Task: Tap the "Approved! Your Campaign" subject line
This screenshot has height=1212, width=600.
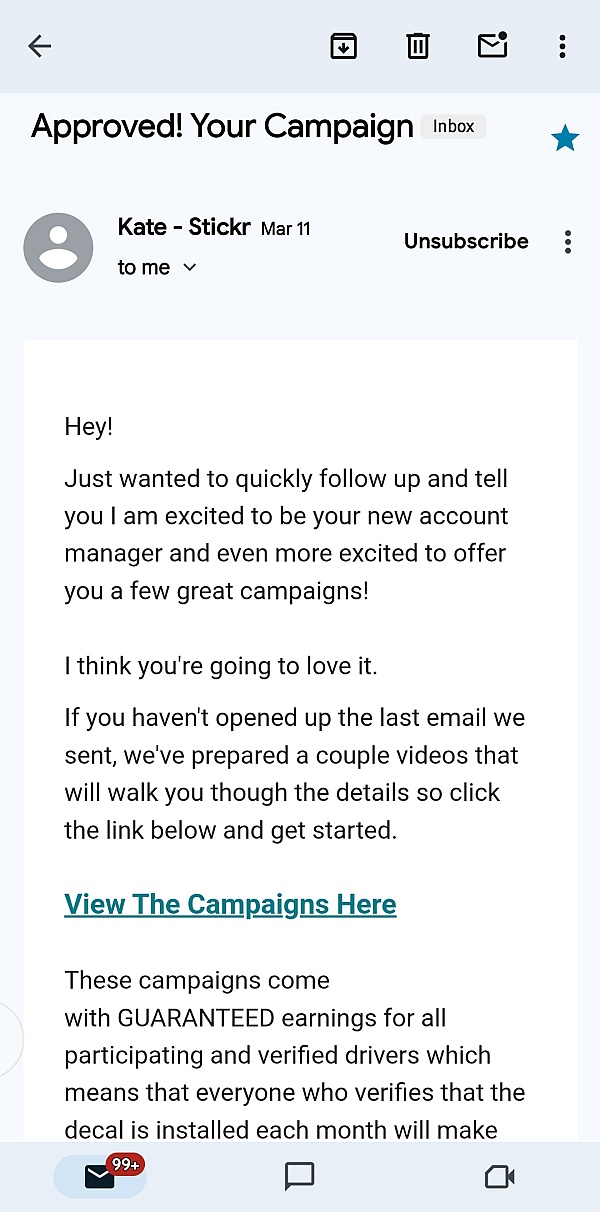Action: (222, 127)
